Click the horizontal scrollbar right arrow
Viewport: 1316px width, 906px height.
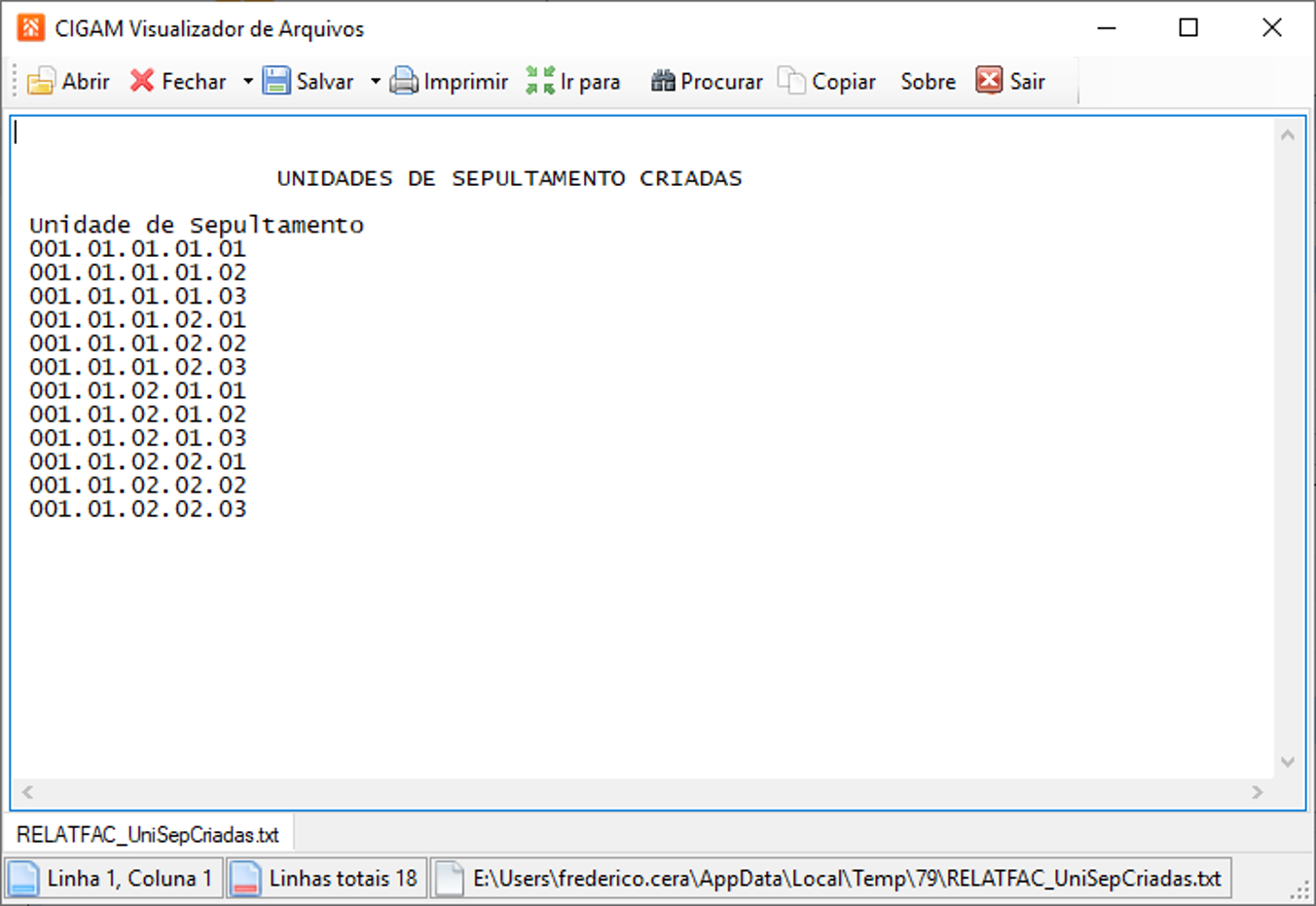click(x=1258, y=792)
